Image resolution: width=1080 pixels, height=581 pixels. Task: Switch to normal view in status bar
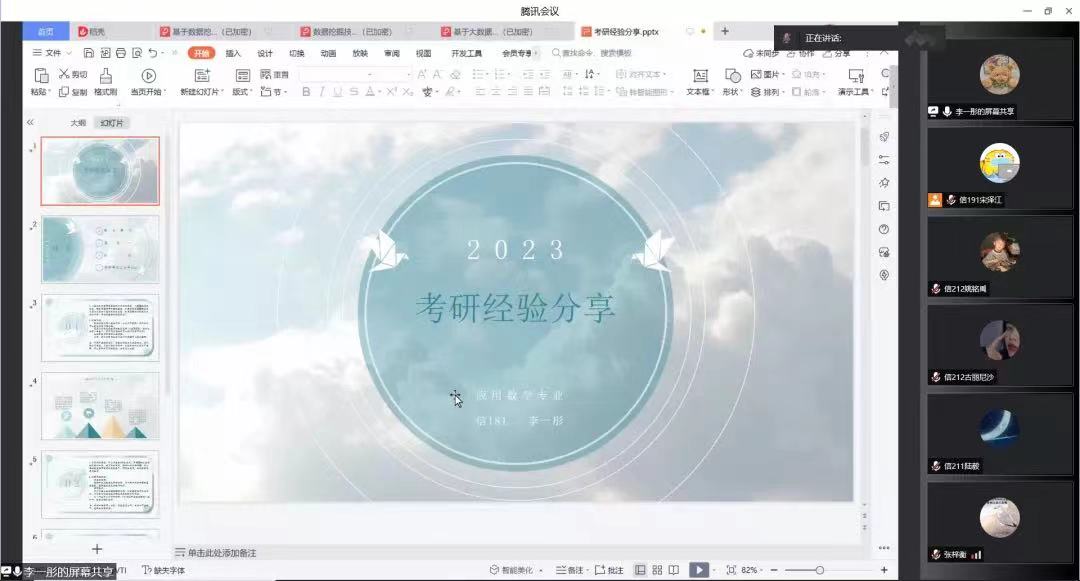[641, 570]
